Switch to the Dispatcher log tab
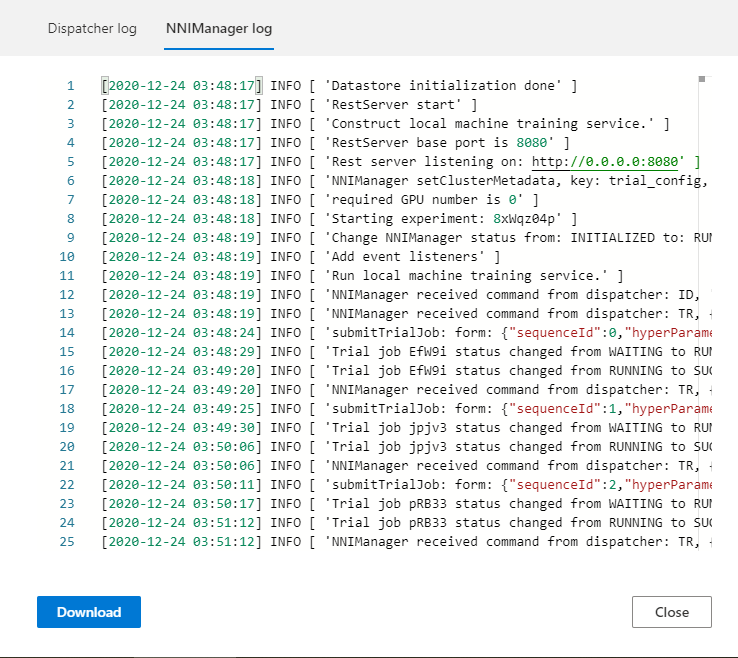Screen dimensions: 738x658 click(92, 28)
